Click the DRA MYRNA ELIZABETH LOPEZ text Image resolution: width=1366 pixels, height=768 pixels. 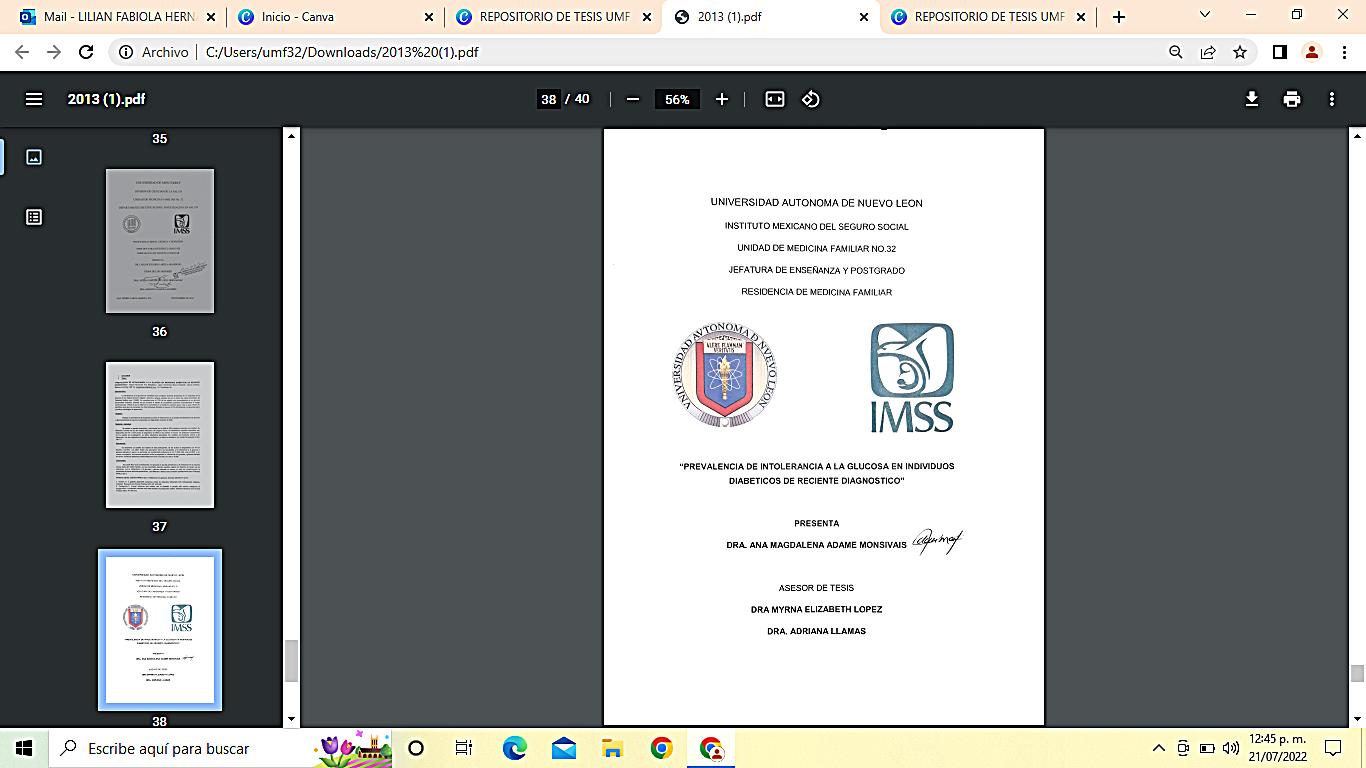(x=816, y=609)
